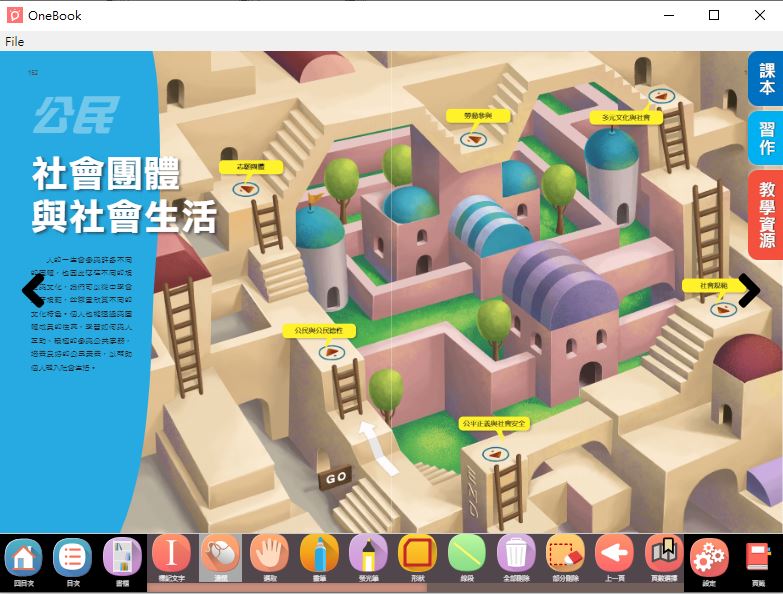This screenshot has height=594, width=783.
Task: Select the hand selection tool
Action: click(270, 554)
